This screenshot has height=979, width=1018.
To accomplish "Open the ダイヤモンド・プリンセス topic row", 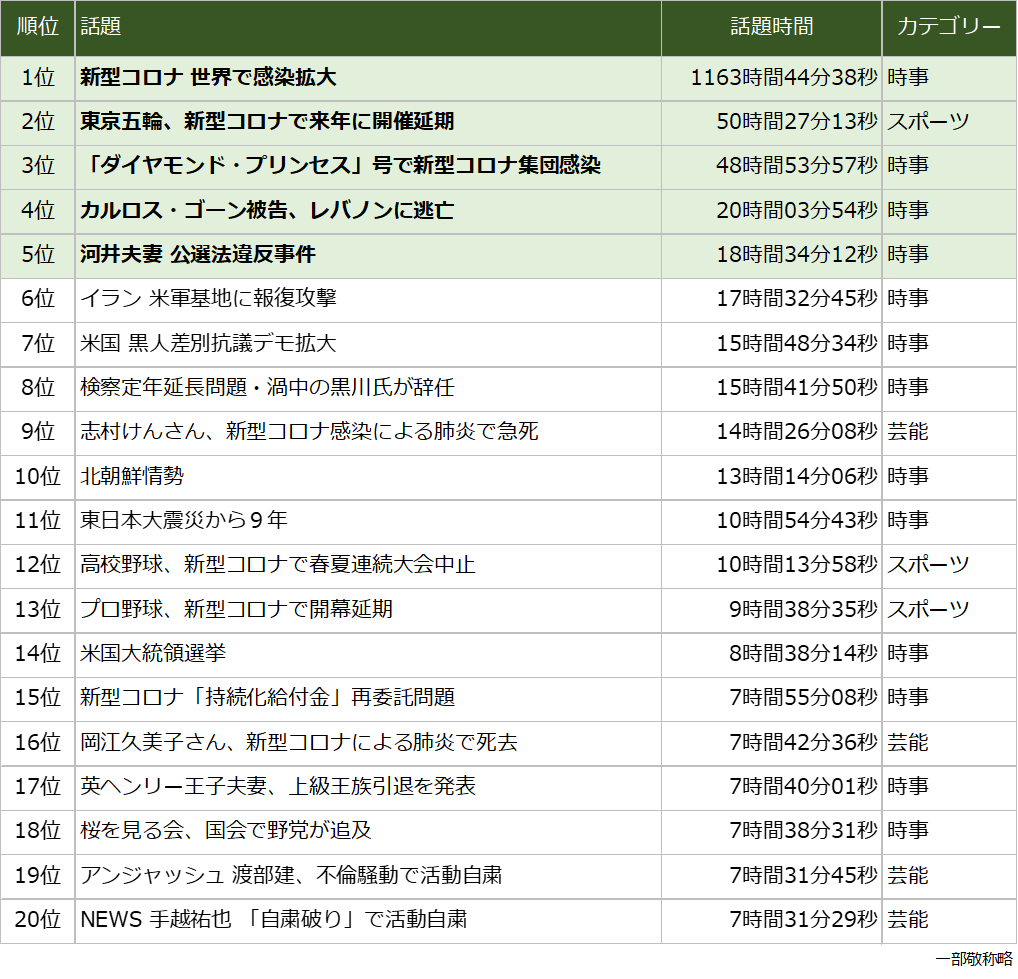I will pyautogui.click(x=340, y=166).
